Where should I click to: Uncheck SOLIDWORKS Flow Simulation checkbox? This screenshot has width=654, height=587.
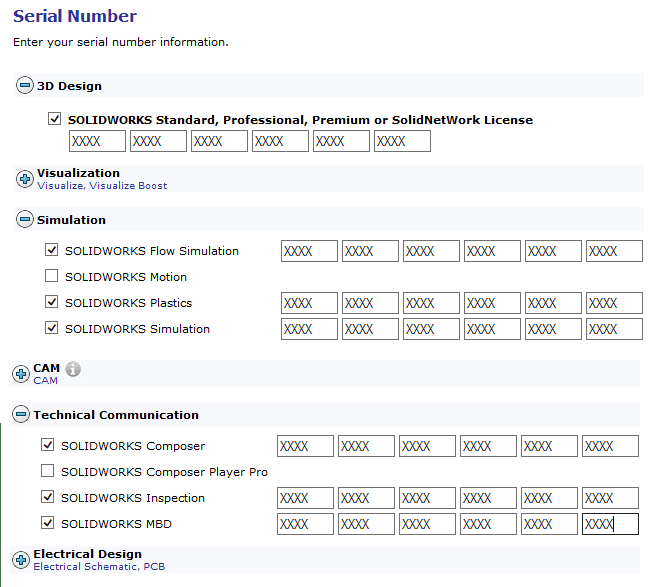(52, 251)
